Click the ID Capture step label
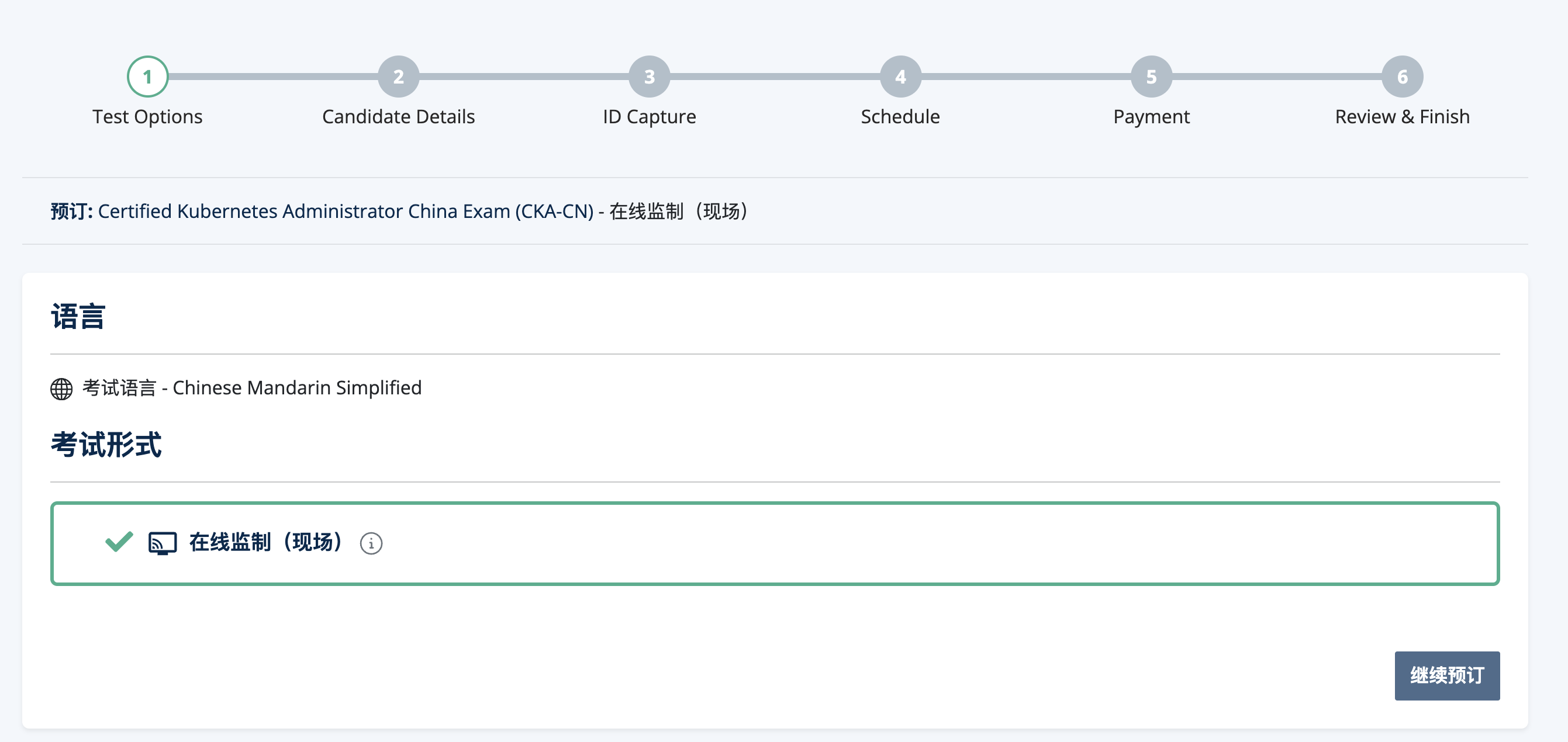 click(650, 117)
